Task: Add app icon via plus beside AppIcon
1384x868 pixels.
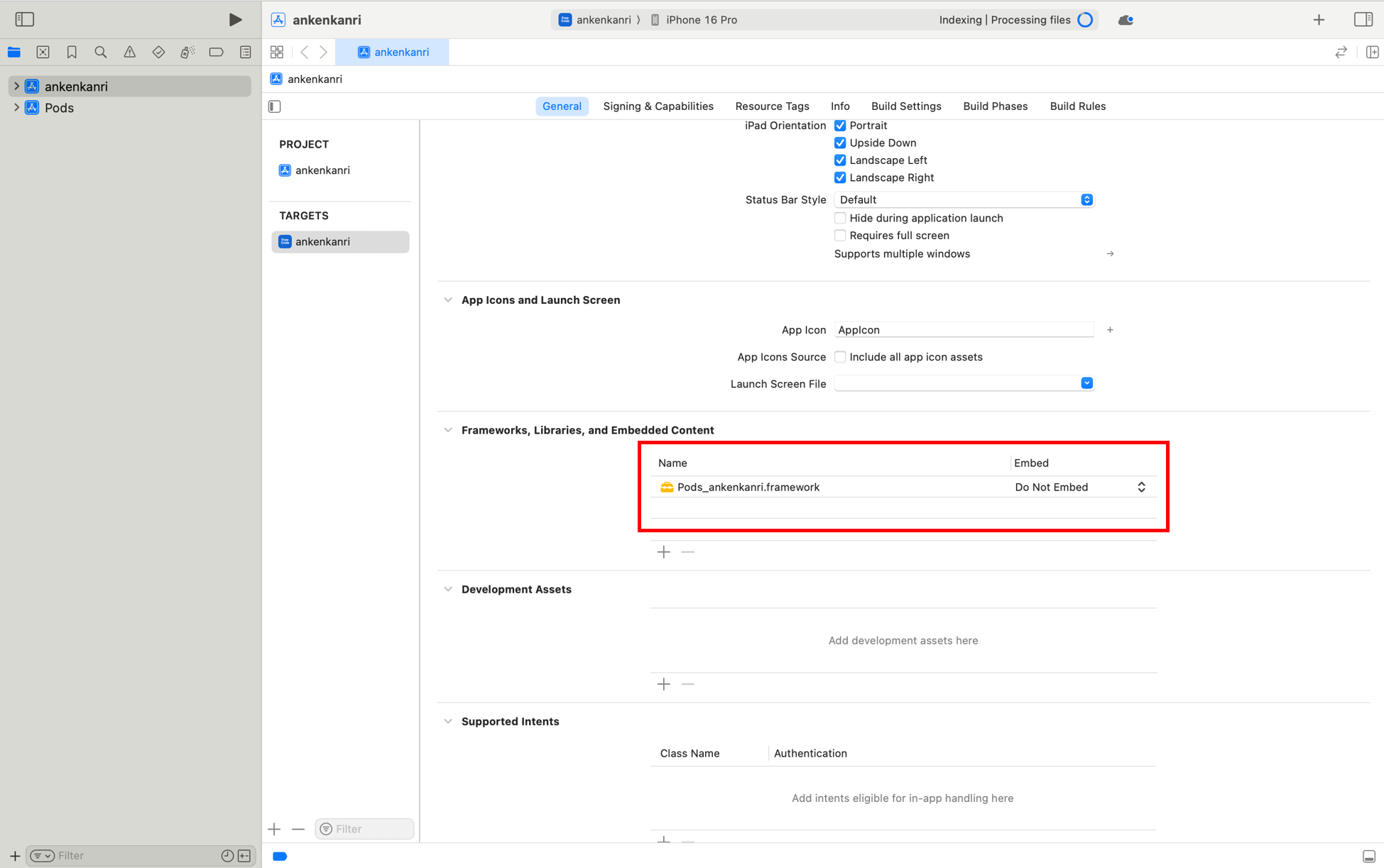Action: pyautogui.click(x=1110, y=330)
